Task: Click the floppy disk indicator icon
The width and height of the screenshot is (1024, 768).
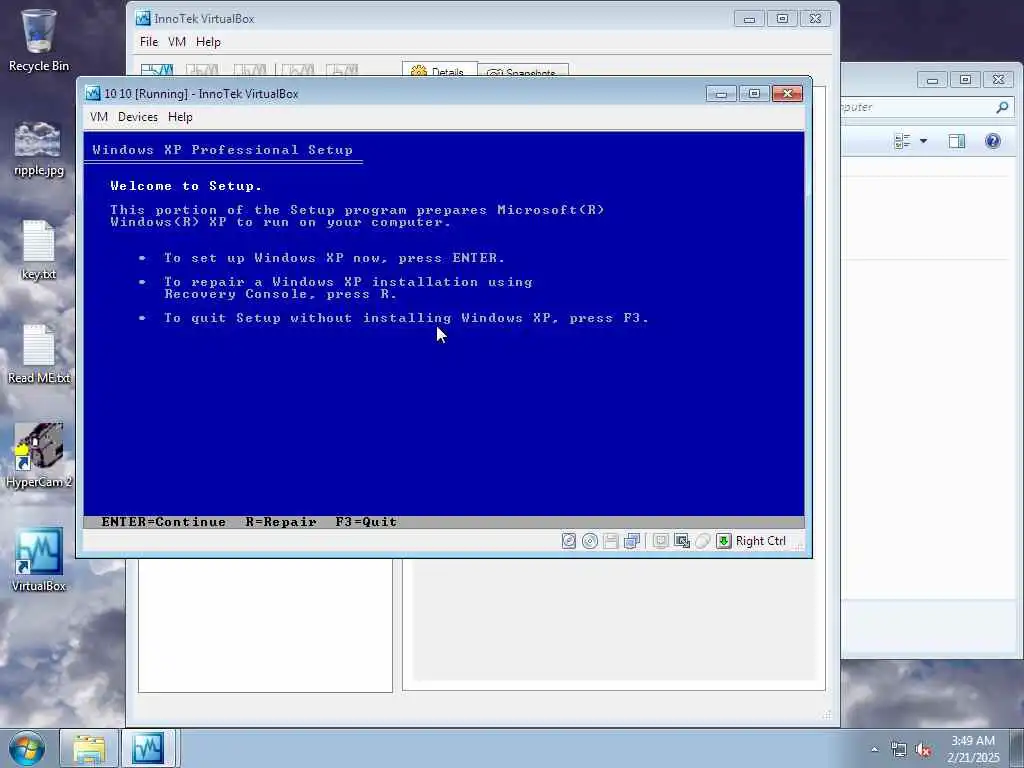Action: 611,541
